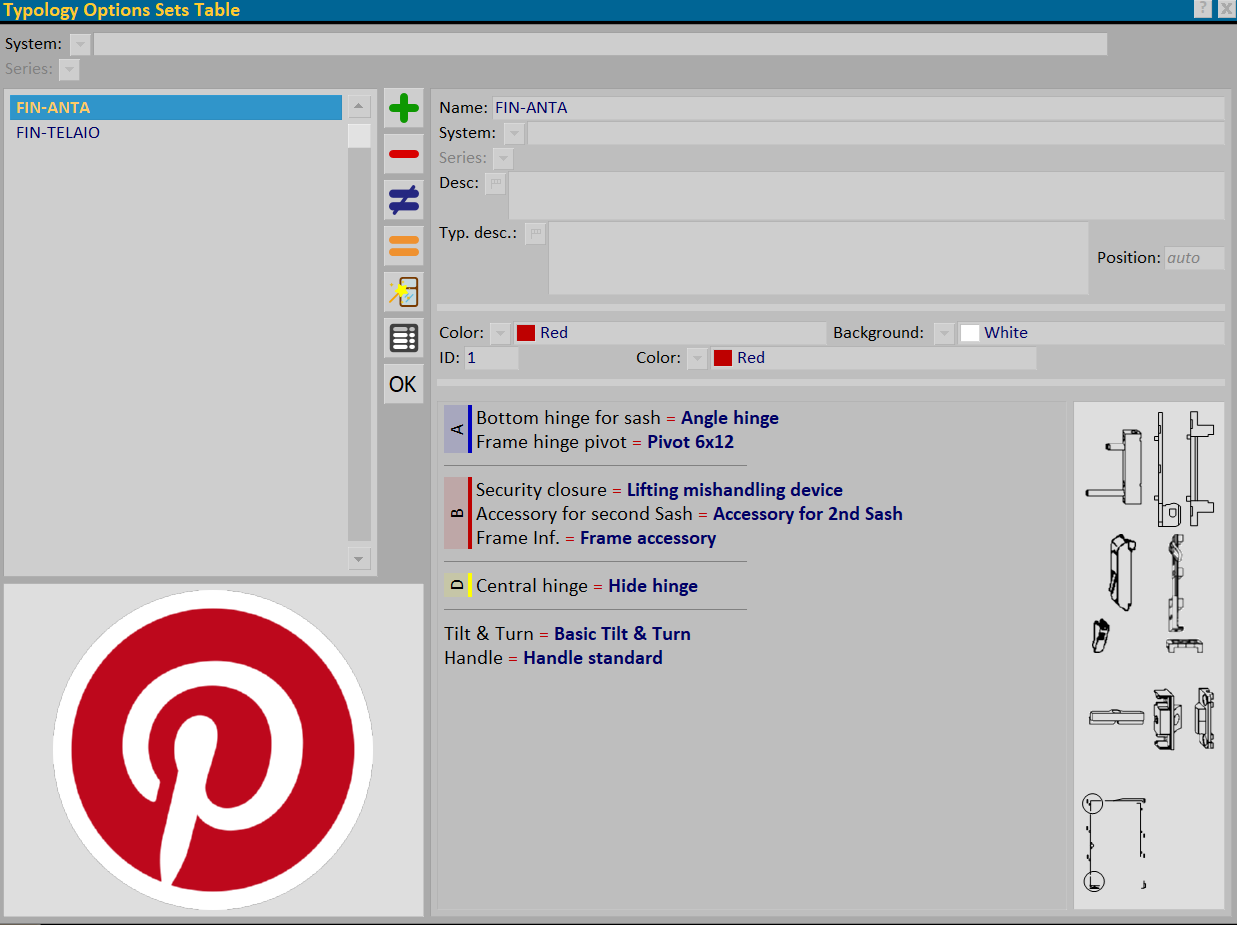Open the System dropdown under Name
Image resolution: width=1237 pixels, height=925 pixels.
(x=514, y=133)
